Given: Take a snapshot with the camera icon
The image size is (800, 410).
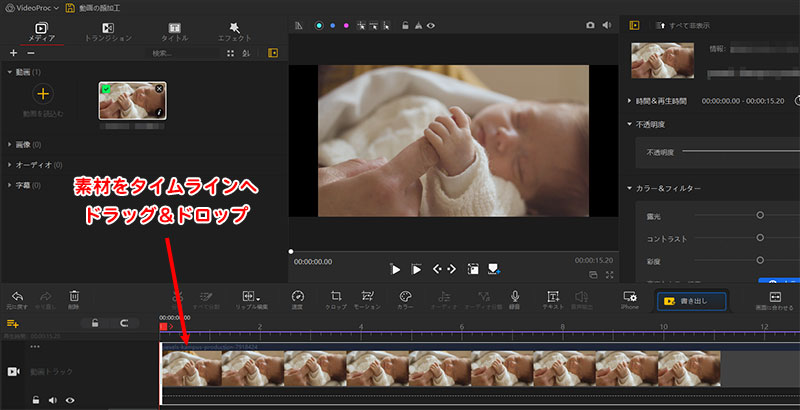Looking at the screenshot, I should click(x=590, y=25).
